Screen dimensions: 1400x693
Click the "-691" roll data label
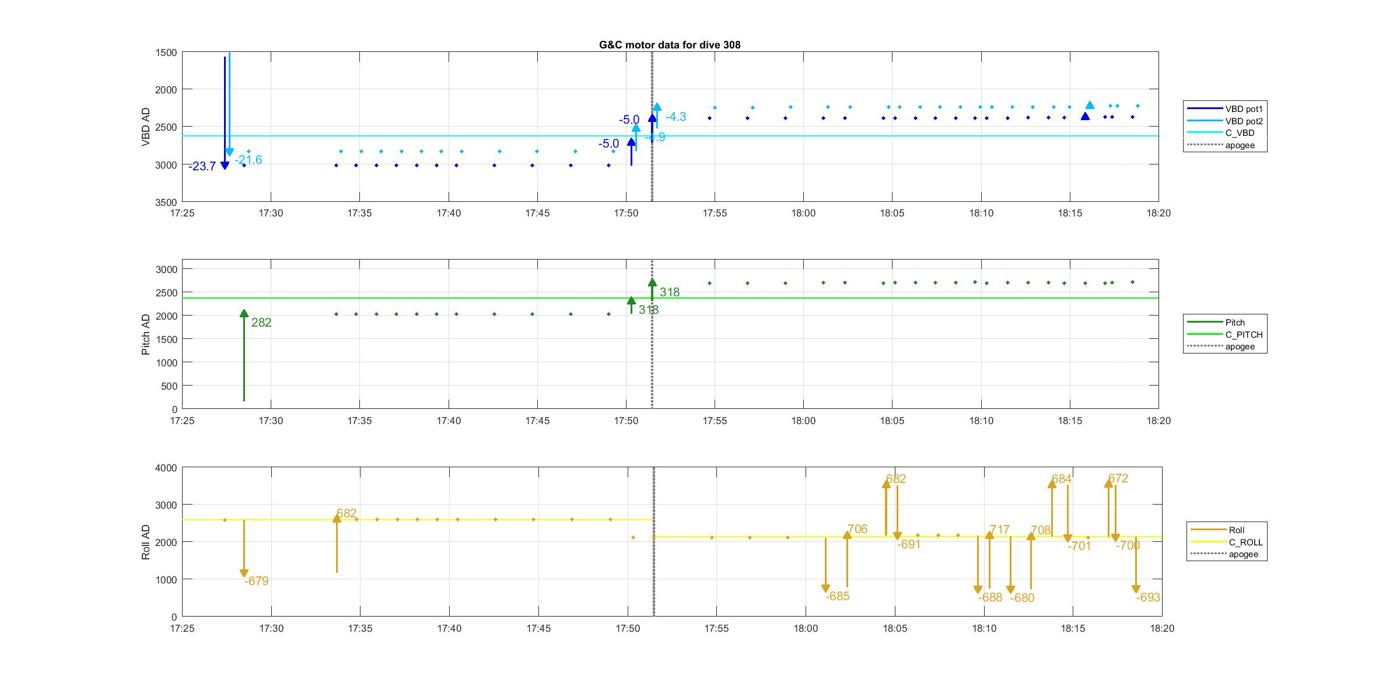909,544
